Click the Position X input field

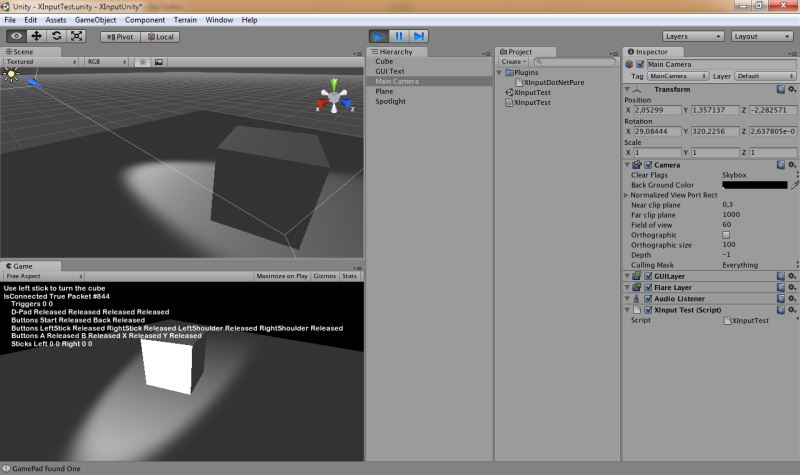658,110
